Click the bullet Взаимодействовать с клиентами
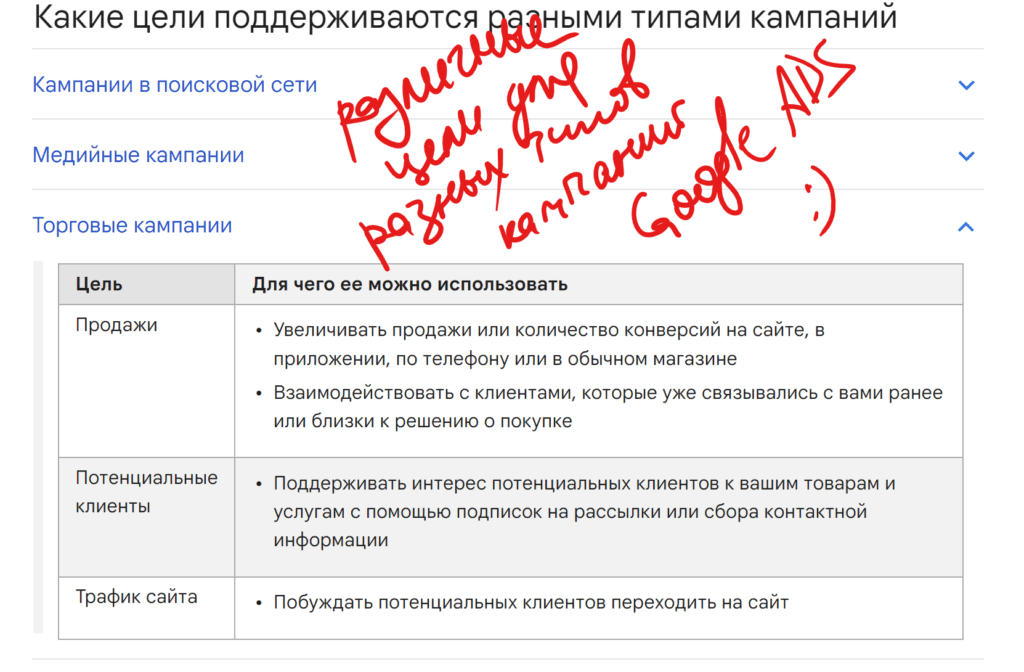1024x672 pixels. click(608, 407)
